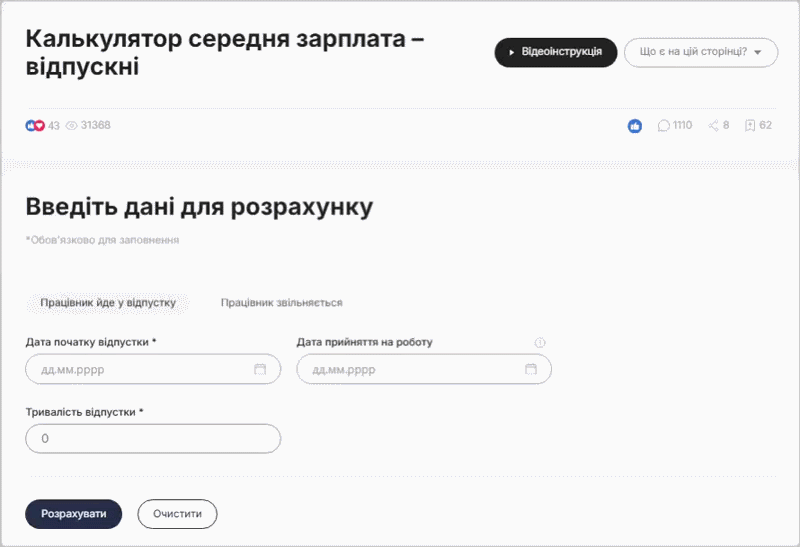Click the 'Тривалість відпустки' number field
This screenshot has width=800, height=547.
click(x=153, y=439)
